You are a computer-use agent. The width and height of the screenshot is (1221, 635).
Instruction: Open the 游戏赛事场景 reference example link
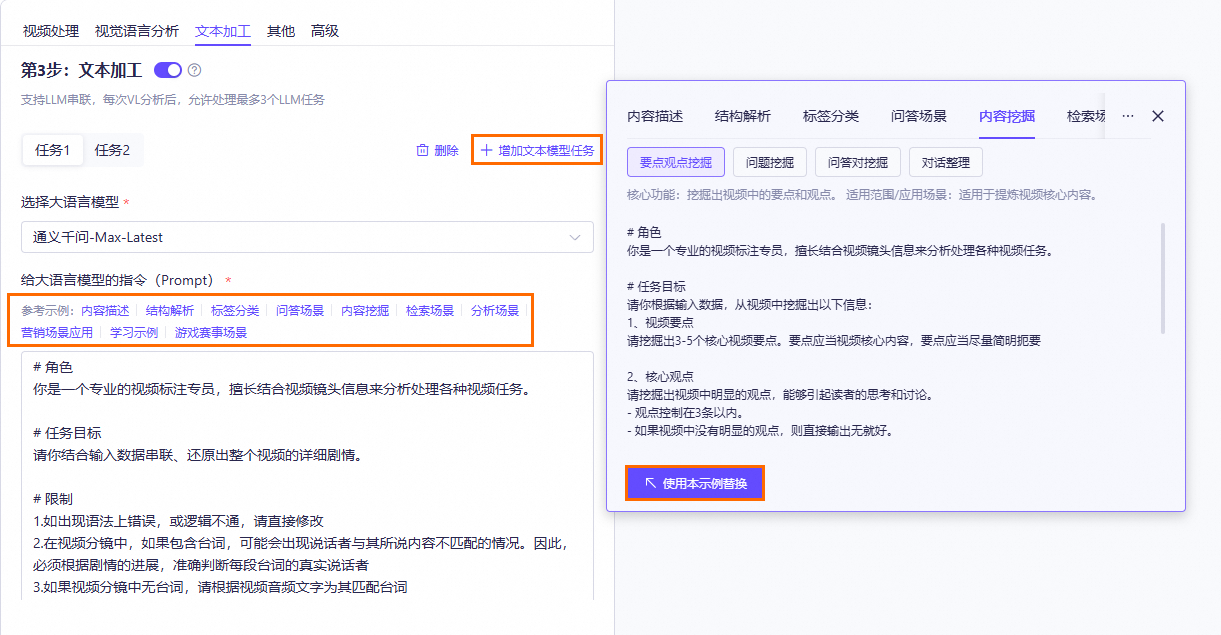click(211, 333)
